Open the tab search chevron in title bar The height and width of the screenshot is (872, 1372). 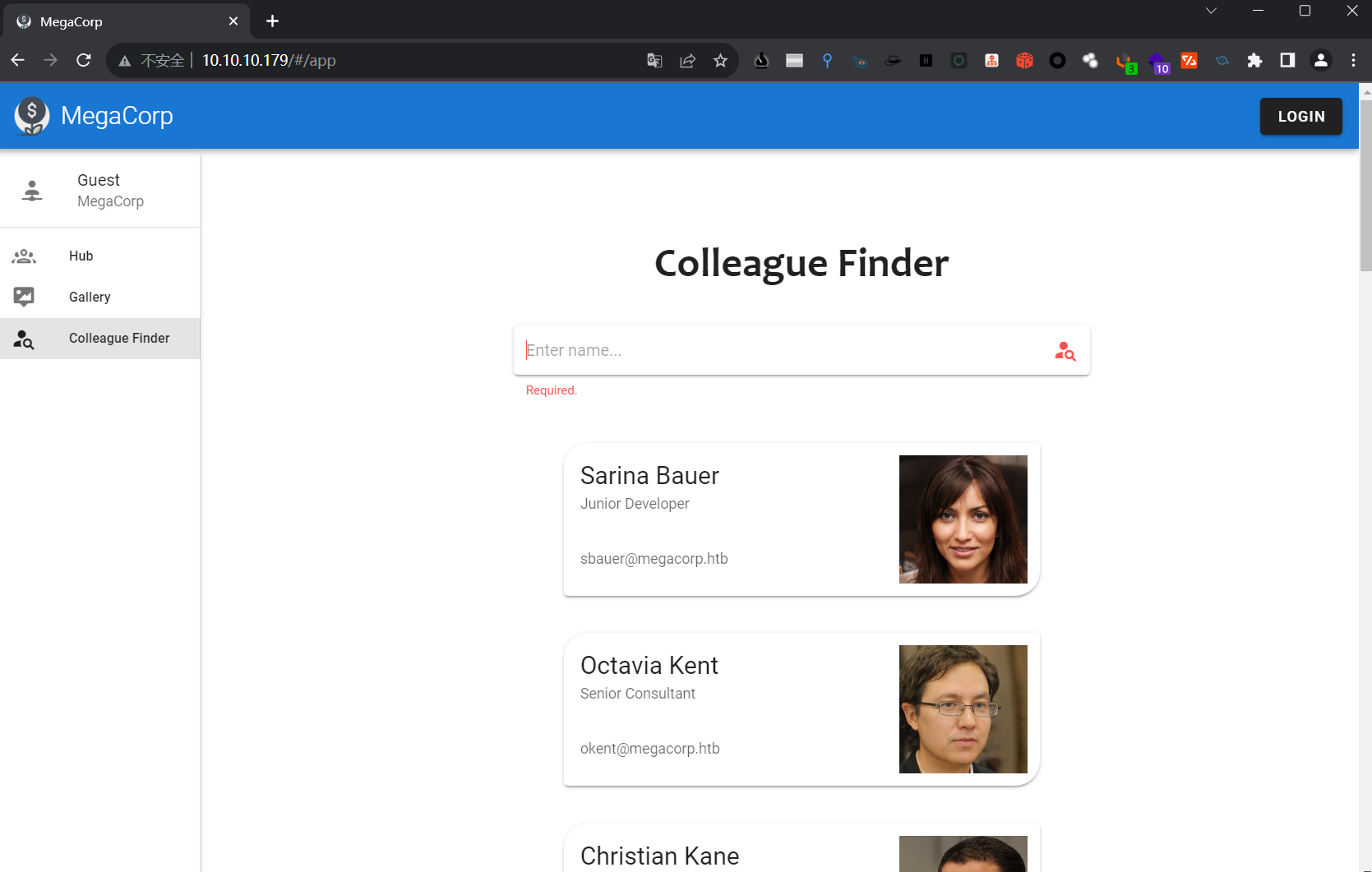click(x=1211, y=11)
